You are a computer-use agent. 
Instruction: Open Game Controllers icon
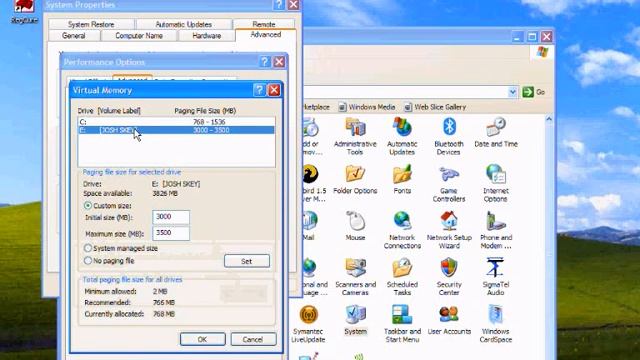449,174
